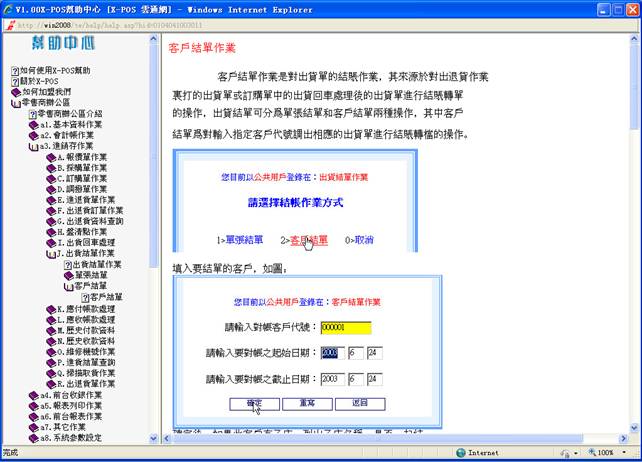This screenshot has width=642, height=462.
Task: Open the 零售商辦公區介紹 topic
Action: click(69, 113)
